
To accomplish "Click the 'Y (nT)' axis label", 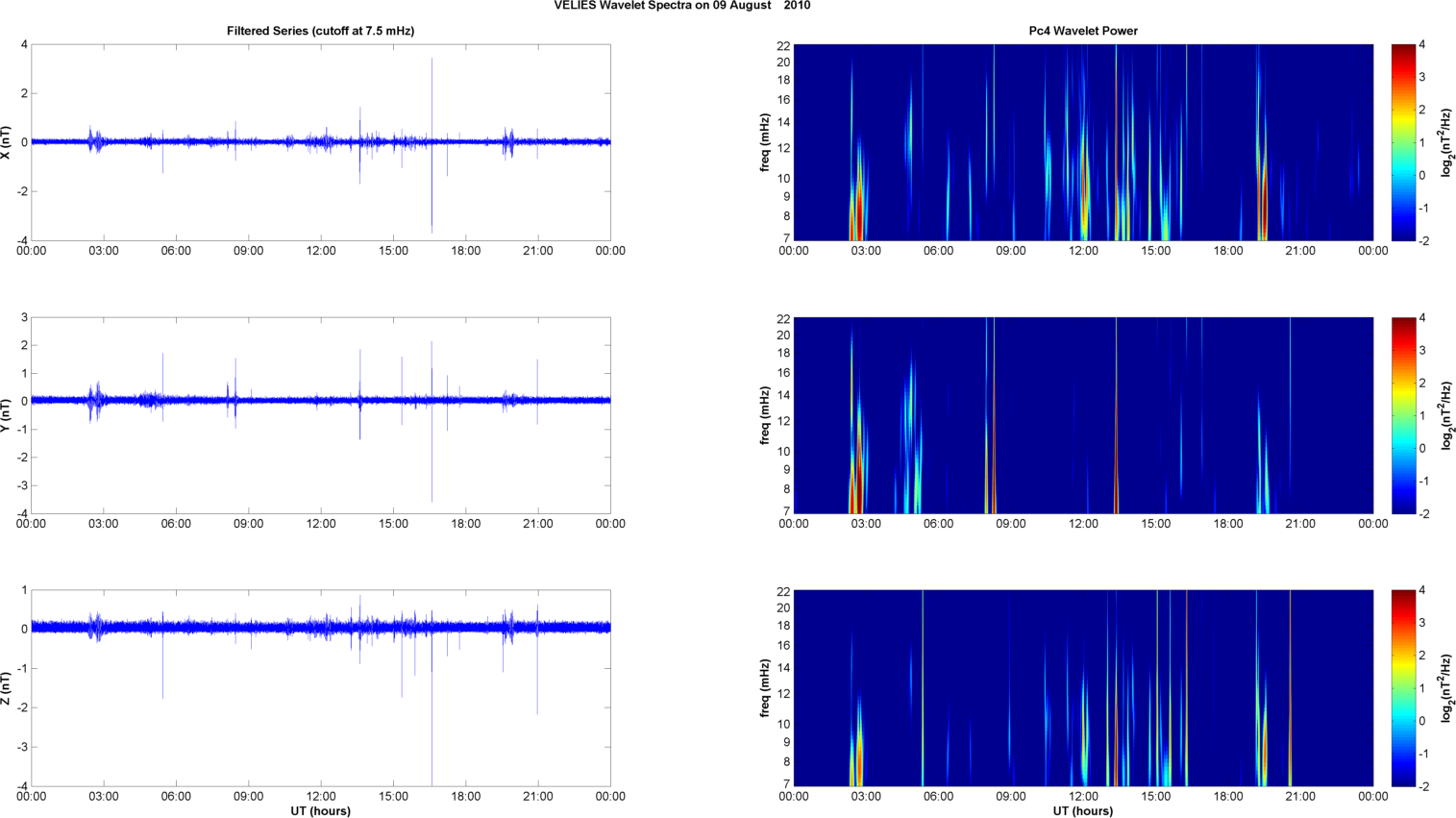I will [x=7, y=415].
